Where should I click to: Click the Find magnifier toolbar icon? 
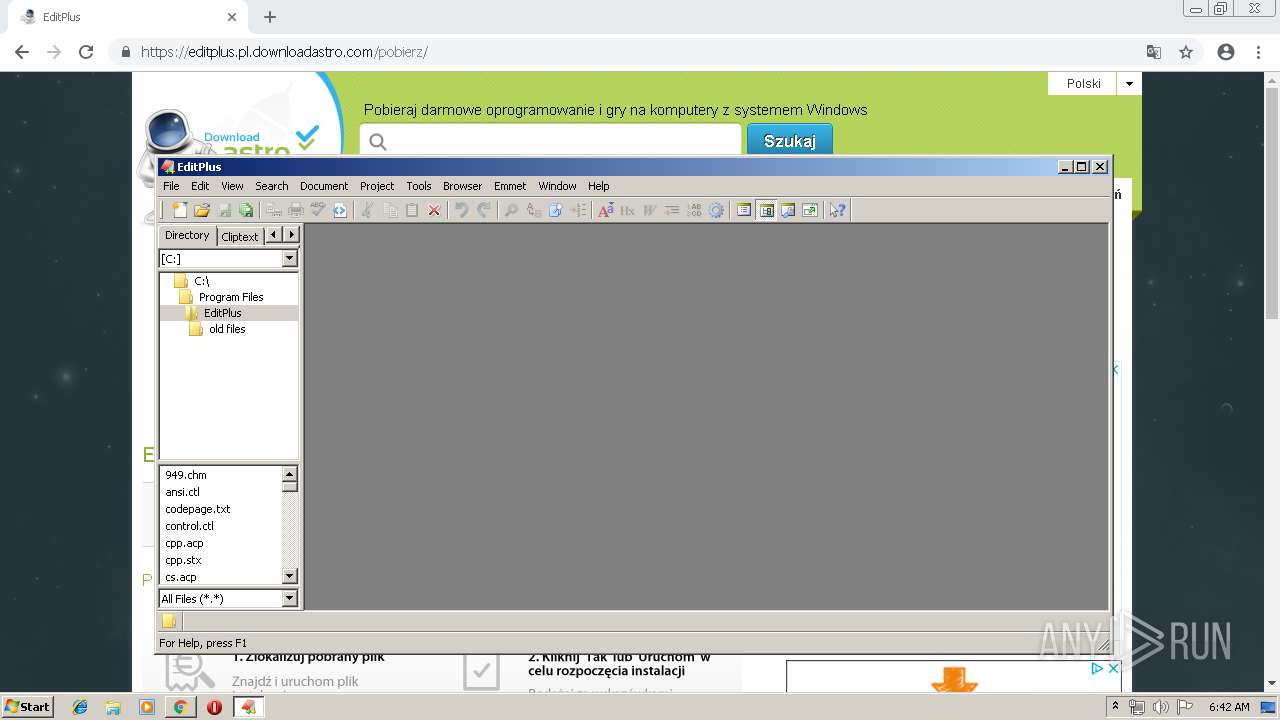pos(511,210)
